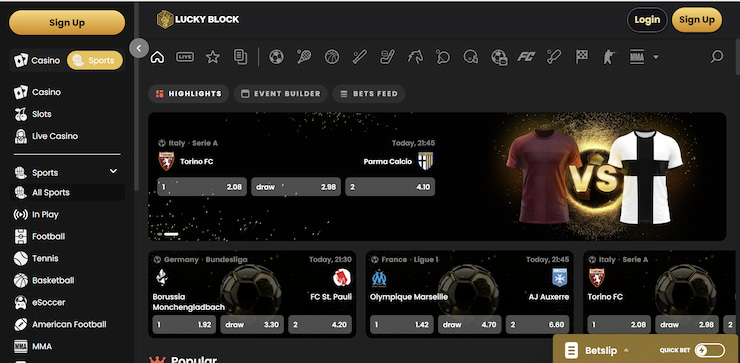Bet on Monchengladbach win at 1.92

point(185,325)
